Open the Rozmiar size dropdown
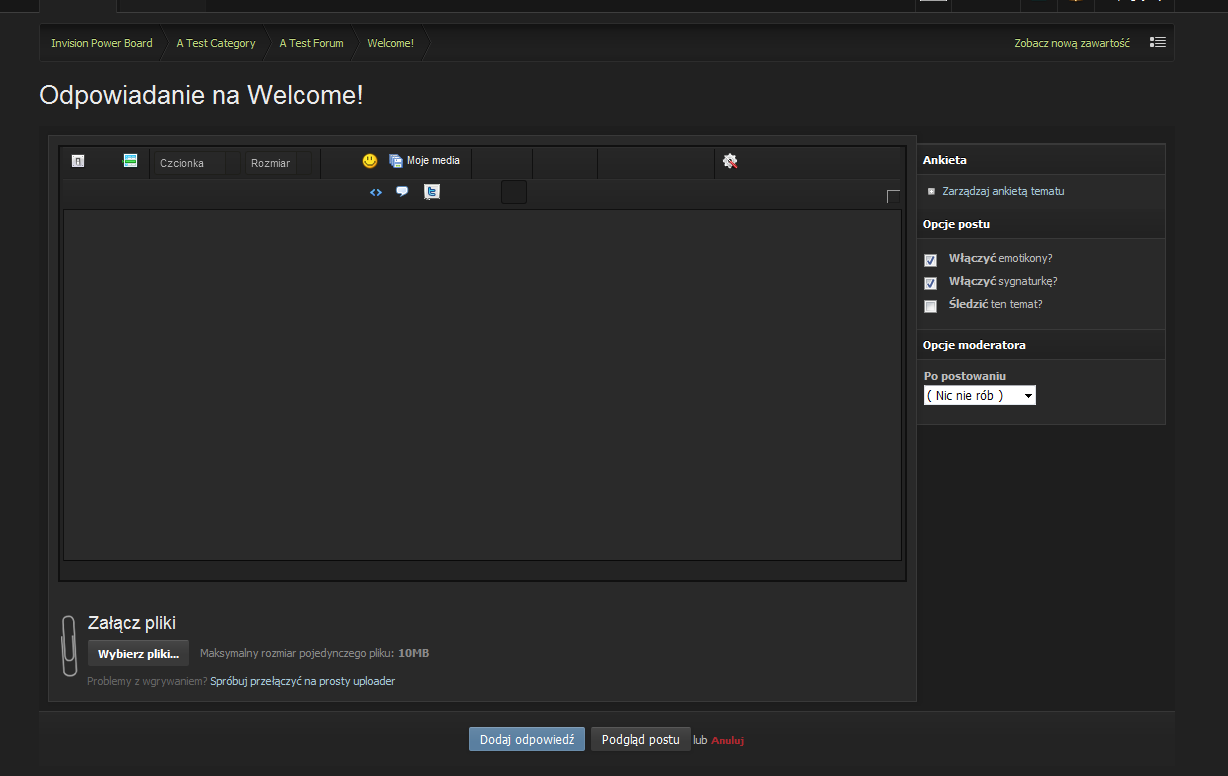Image resolution: width=1228 pixels, height=776 pixels. 278,163
